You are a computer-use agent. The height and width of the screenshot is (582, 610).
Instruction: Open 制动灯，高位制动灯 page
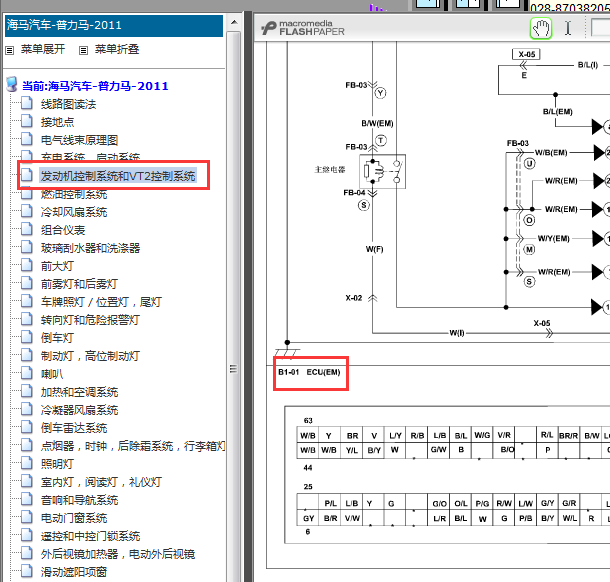click(90, 356)
